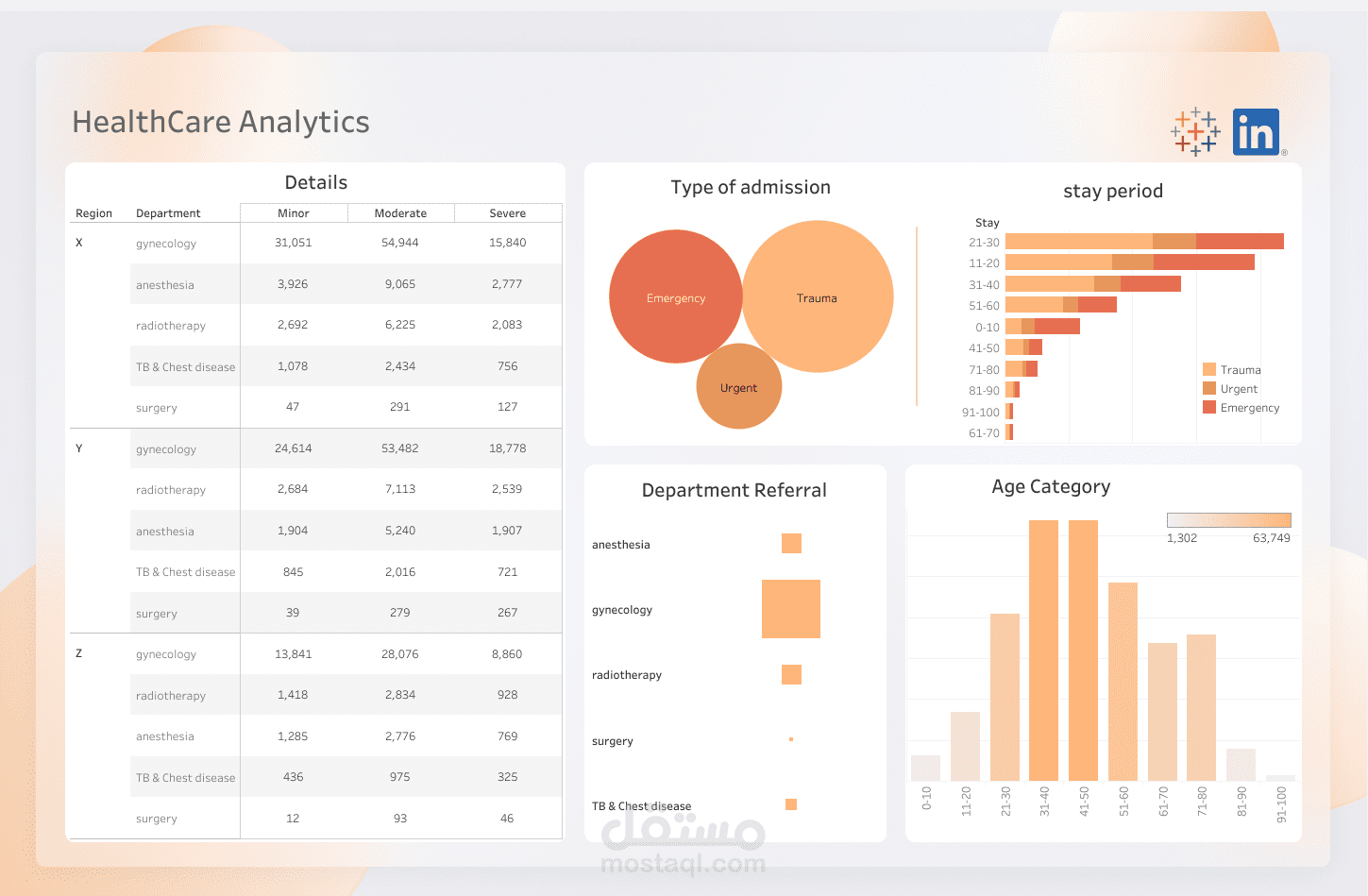1368x896 pixels.
Task: Click the value 8,860 cell
Action: (507, 654)
